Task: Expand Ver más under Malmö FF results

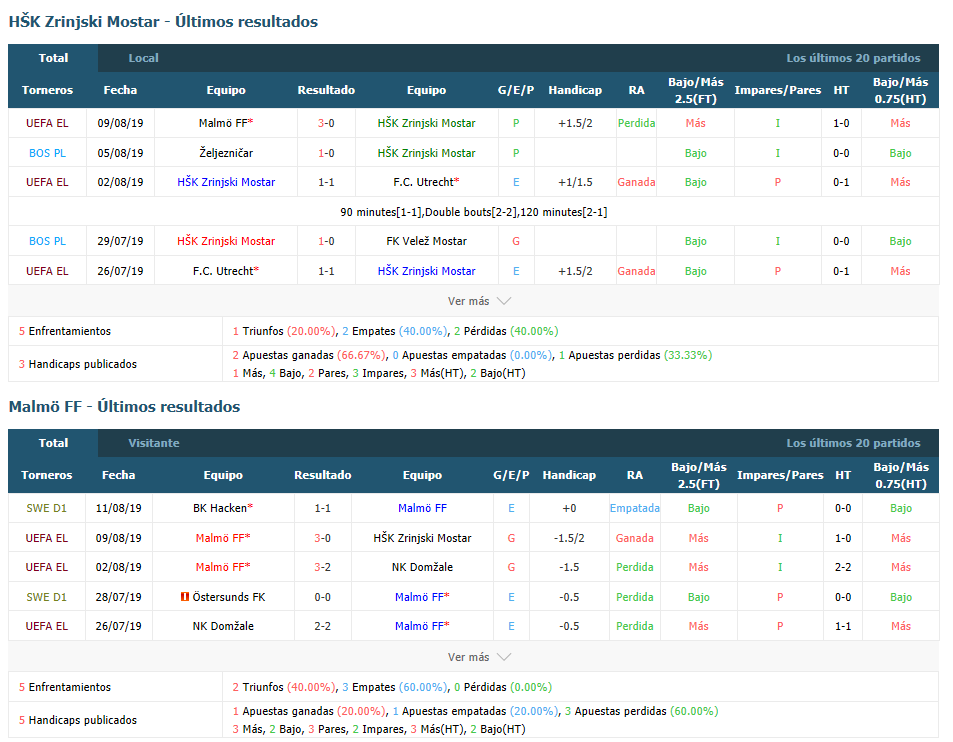Action: click(x=479, y=657)
